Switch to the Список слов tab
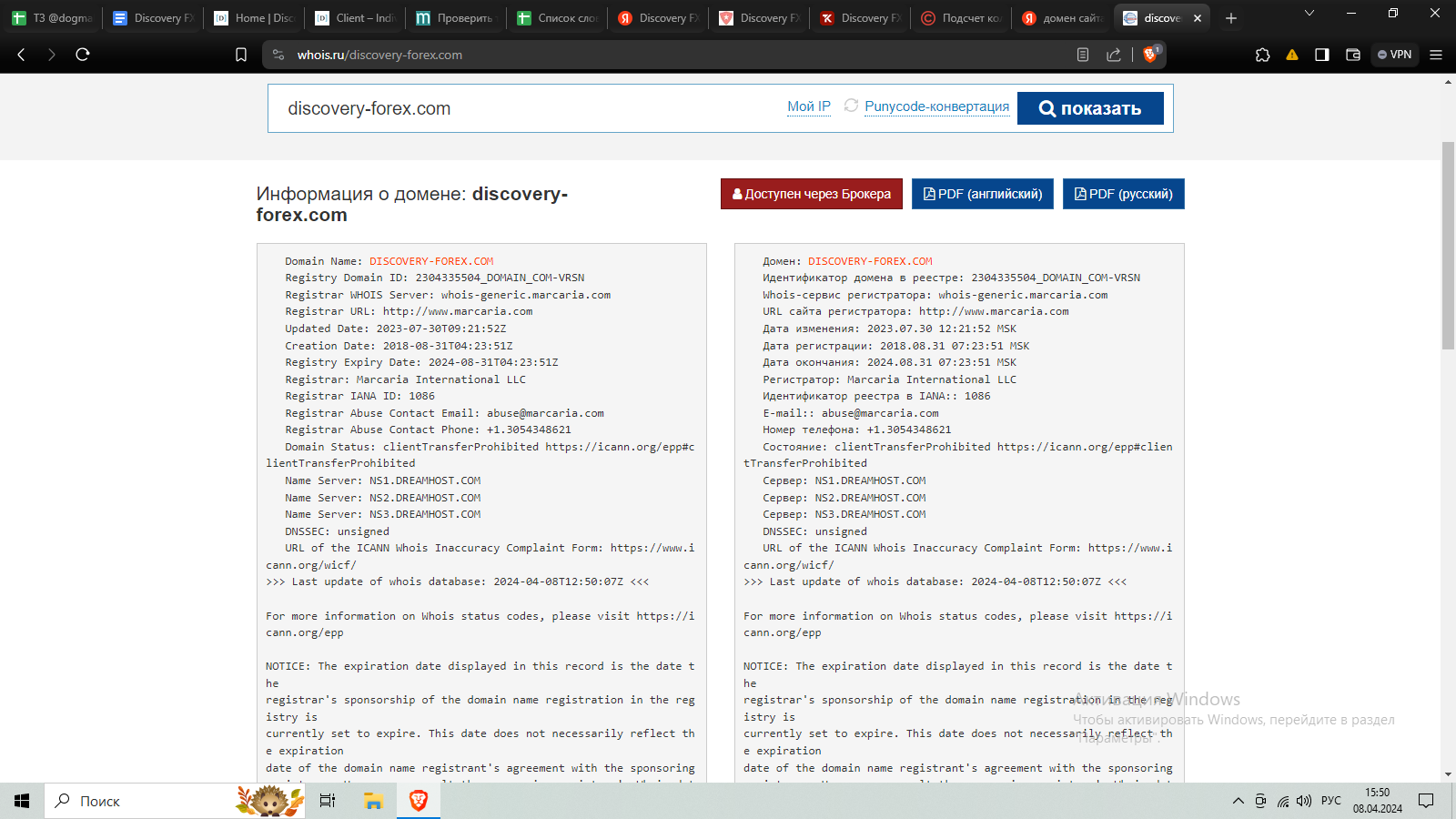This screenshot has height=819, width=1456. tap(559, 18)
